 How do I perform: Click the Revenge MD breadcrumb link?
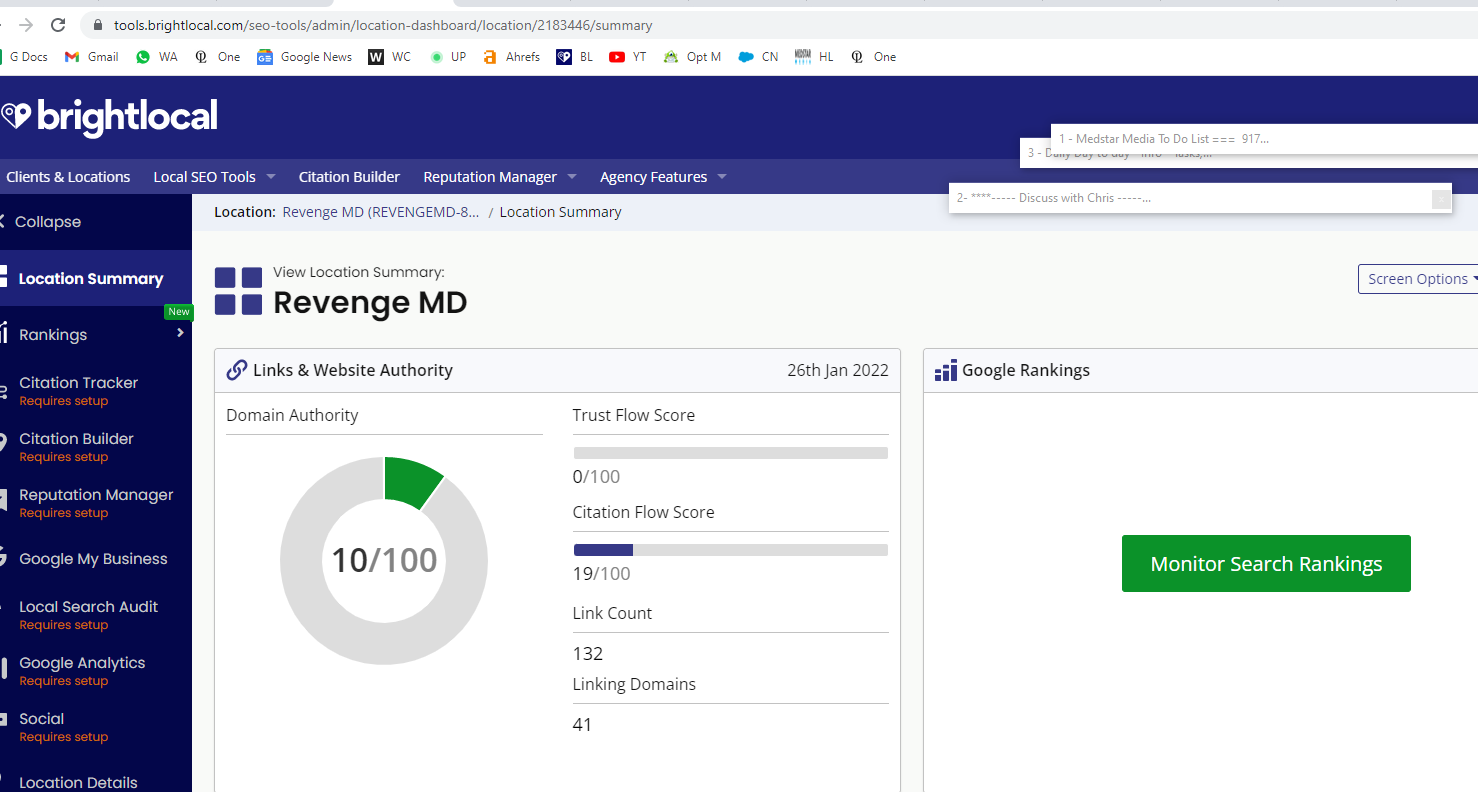pos(381,212)
